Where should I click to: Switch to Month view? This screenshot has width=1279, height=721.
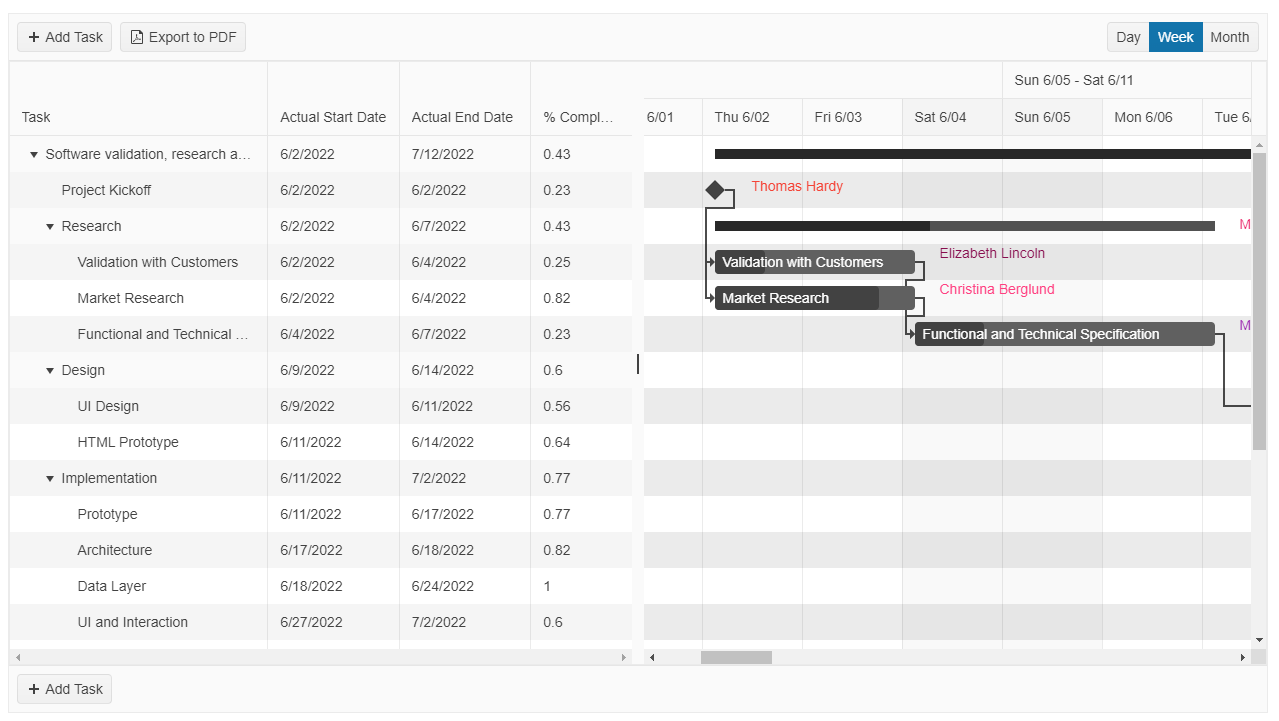(x=1230, y=36)
